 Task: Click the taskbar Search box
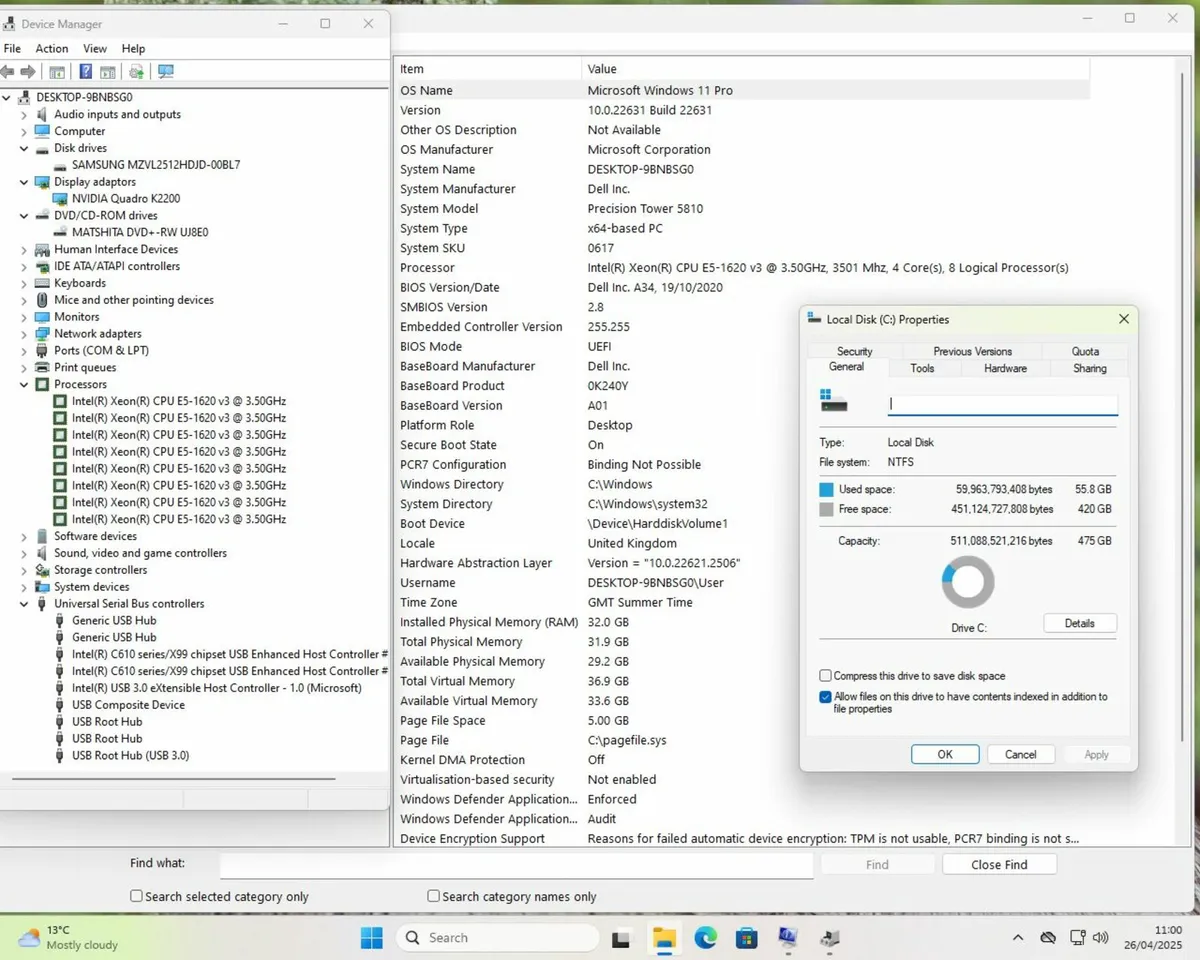pos(497,938)
